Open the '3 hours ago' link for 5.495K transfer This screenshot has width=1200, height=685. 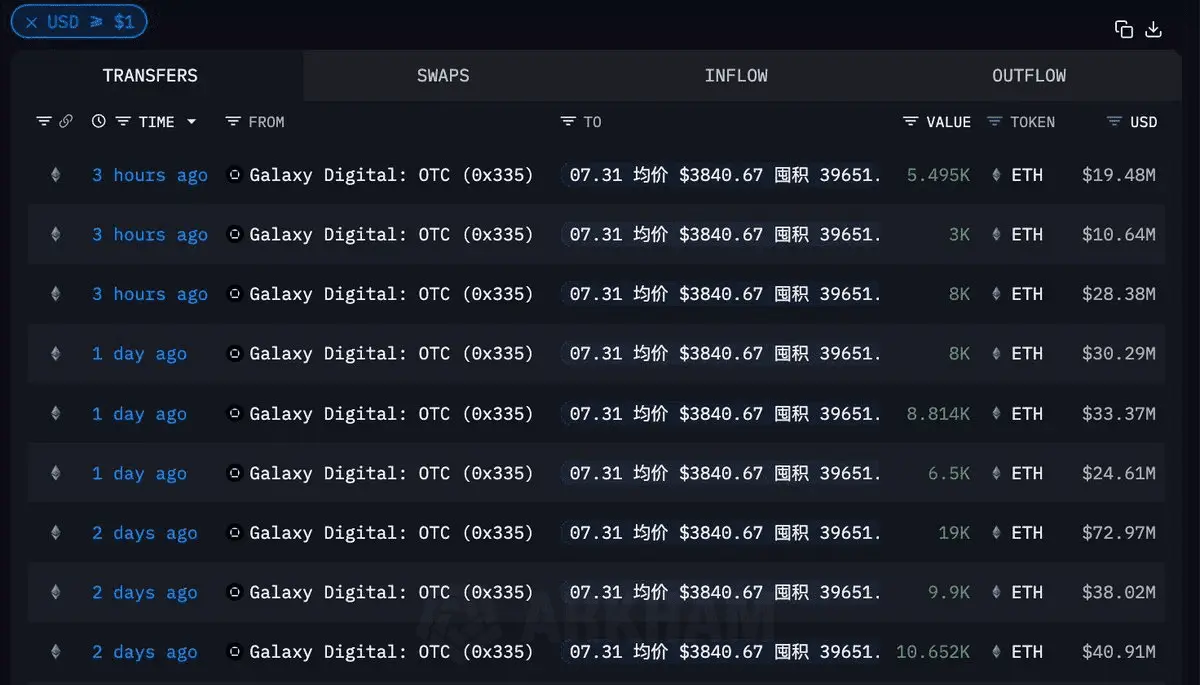(x=150, y=175)
